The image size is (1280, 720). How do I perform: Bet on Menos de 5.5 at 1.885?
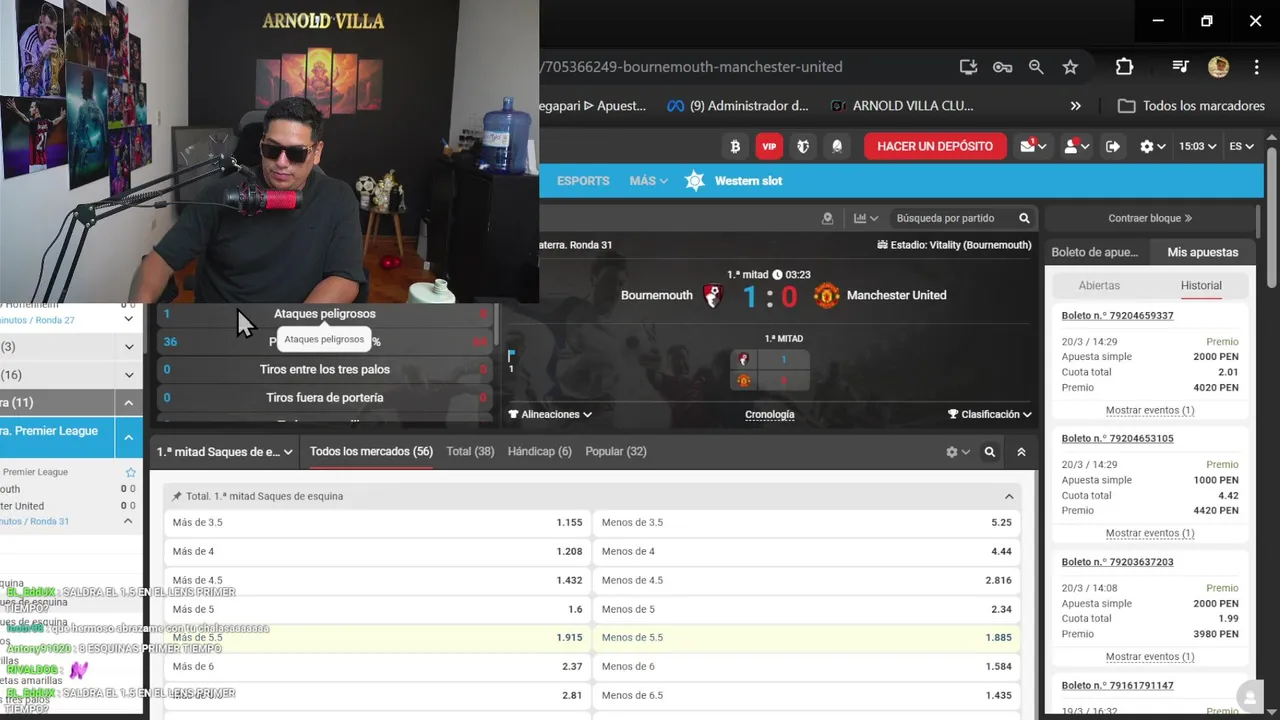807,638
